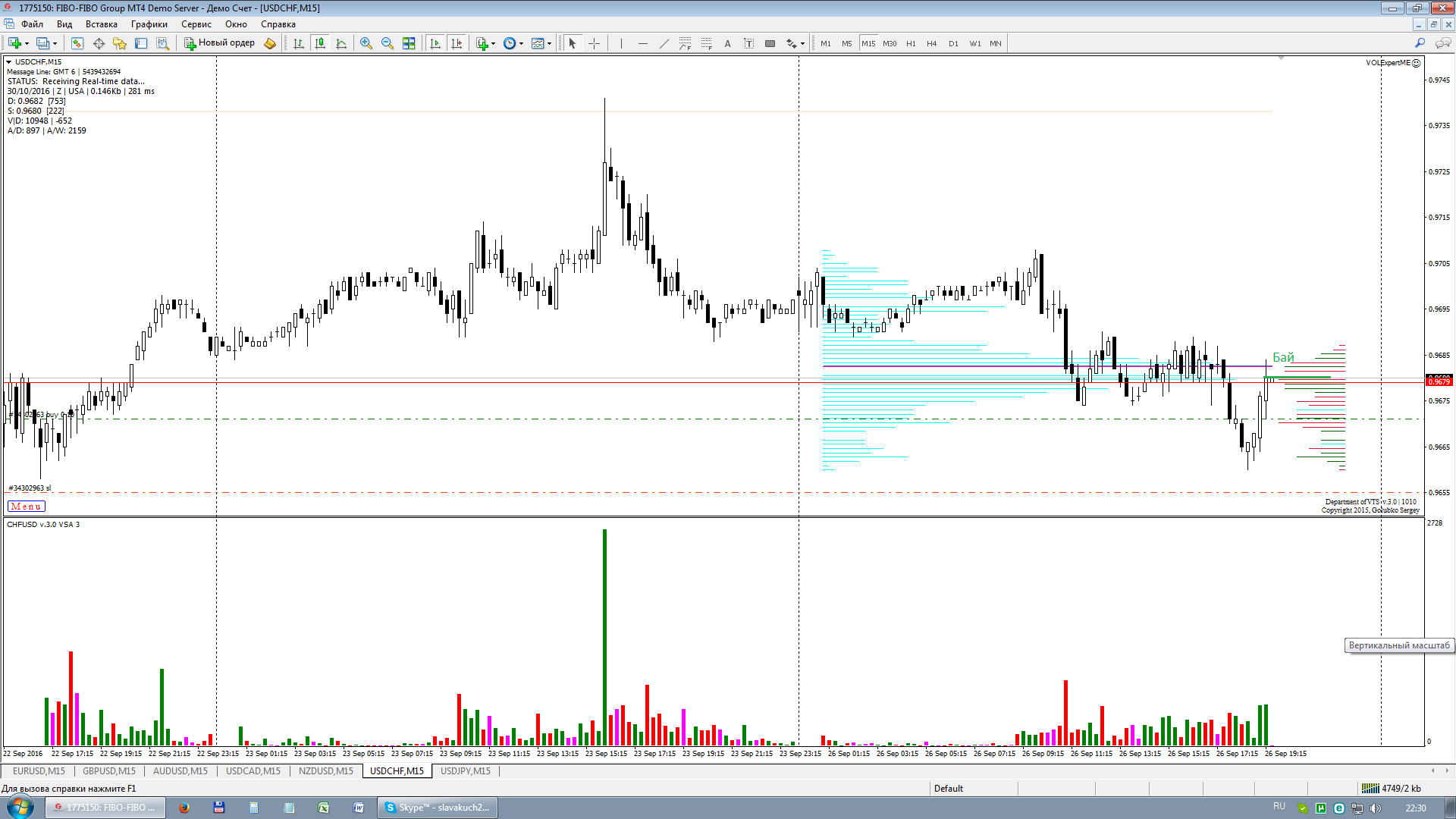Select the horizontal line tool
The image size is (1456, 819).
[x=643, y=43]
